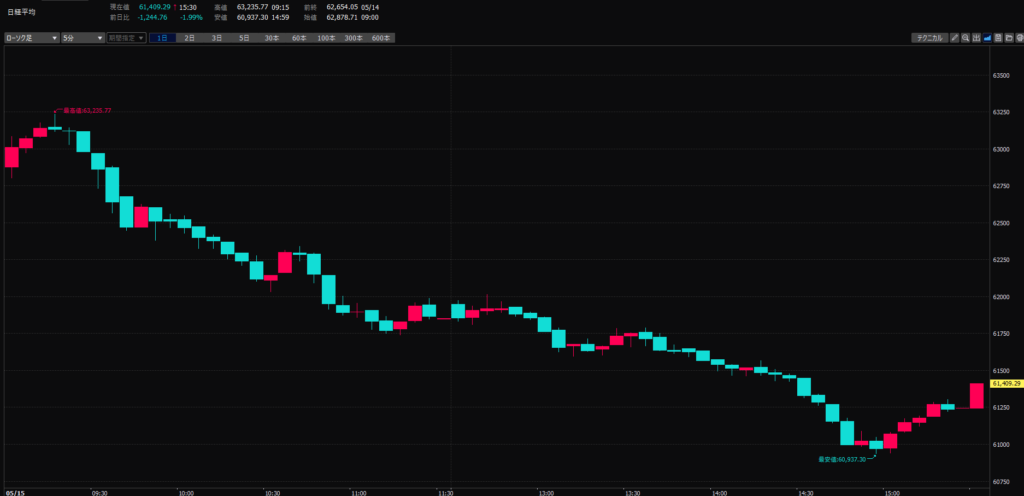Open the 5分 interval dropdown
Viewport: 1024px width, 496px height.
[x=83, y=38]
